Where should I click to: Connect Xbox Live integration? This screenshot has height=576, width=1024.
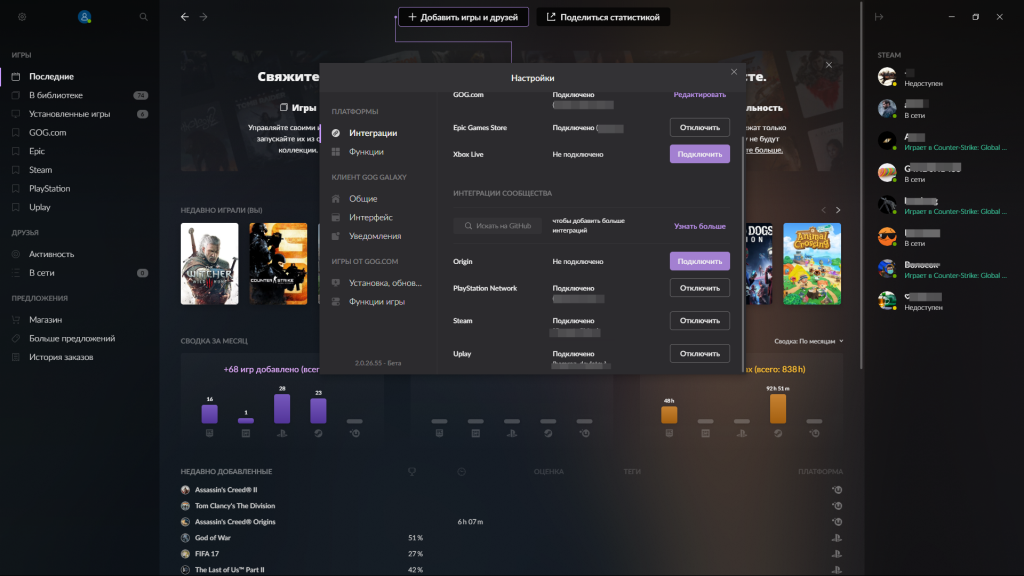point(699,154)
